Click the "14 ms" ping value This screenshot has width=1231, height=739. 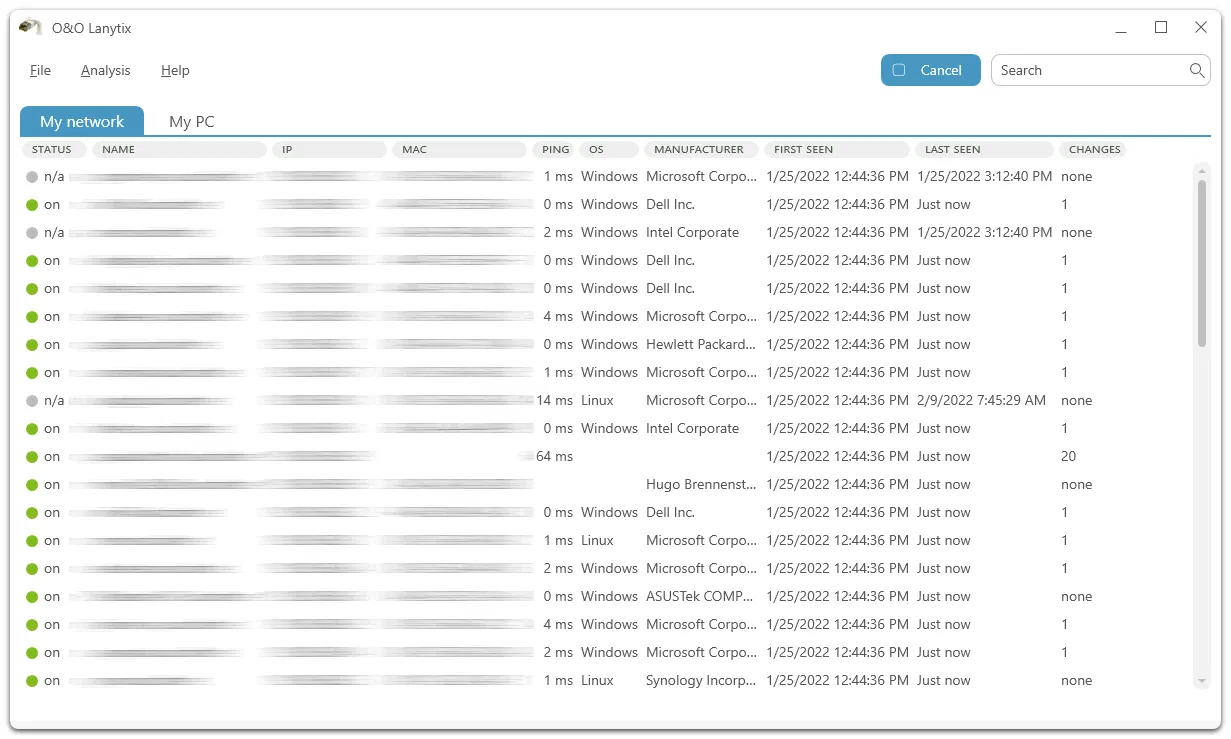(x=555, y=401)
